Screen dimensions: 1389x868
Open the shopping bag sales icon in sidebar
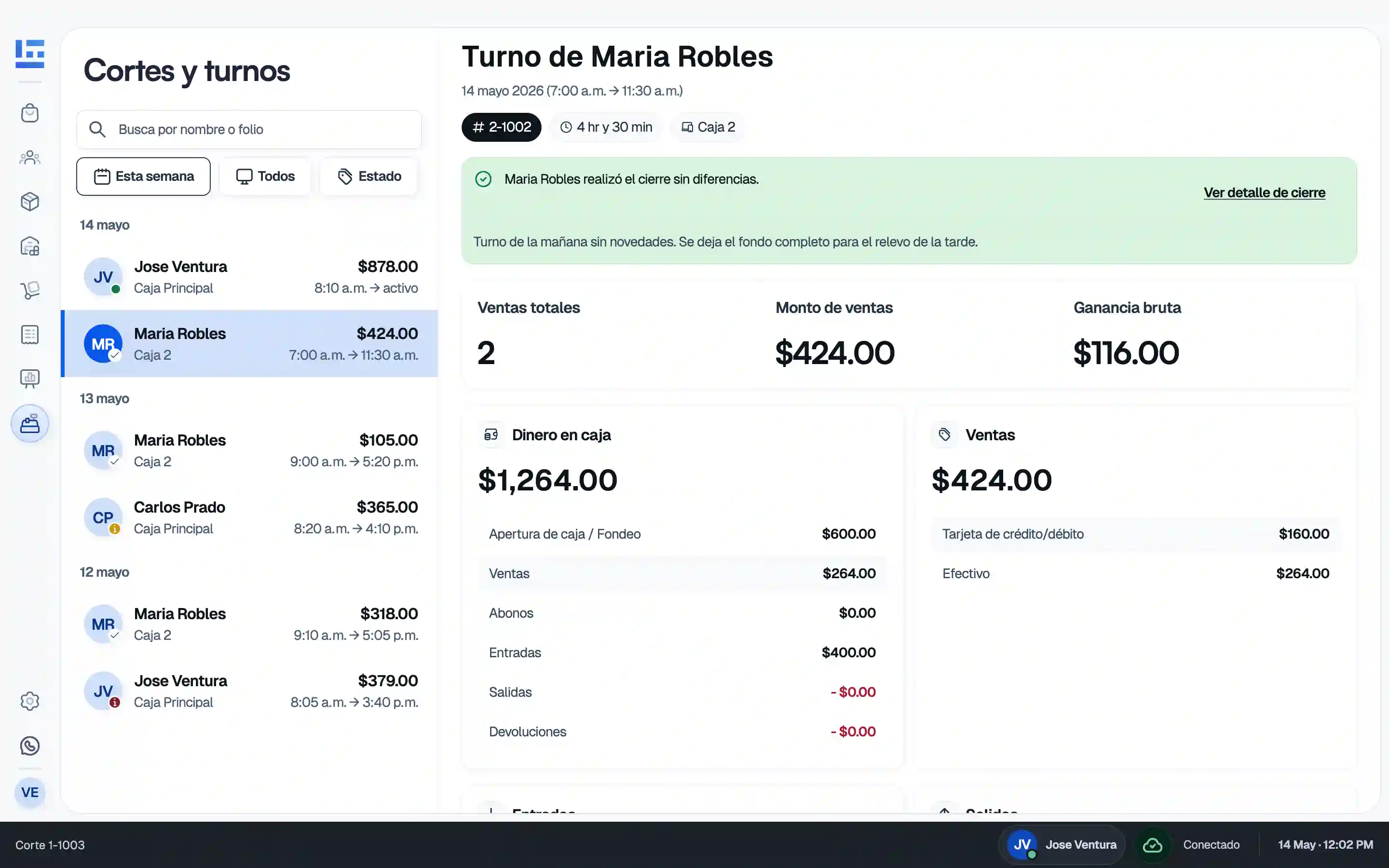(30, 113)
